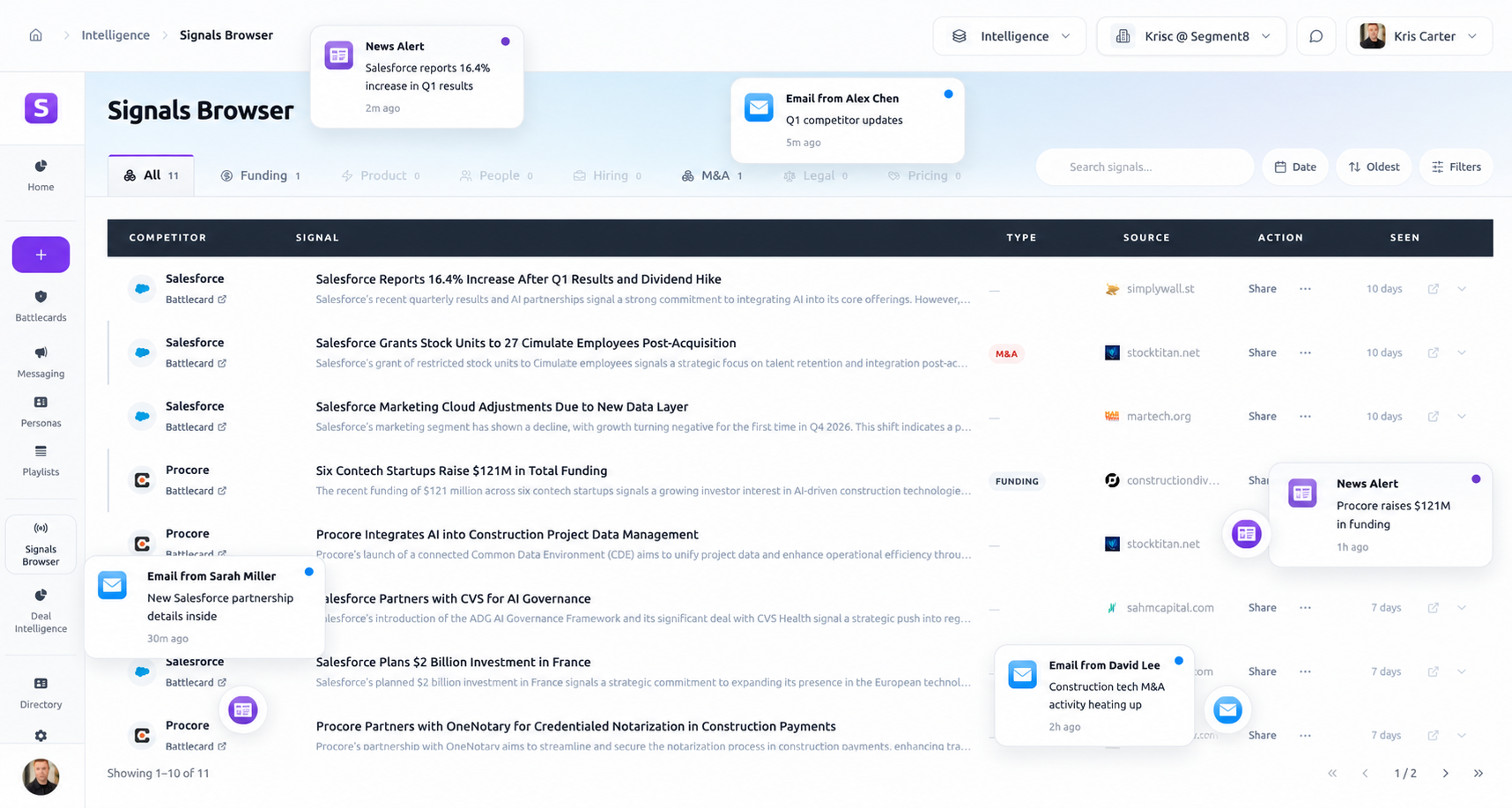Open more options for simplywall.st row
This screenshot has height=808, width=1512.
pos(1305,289)
